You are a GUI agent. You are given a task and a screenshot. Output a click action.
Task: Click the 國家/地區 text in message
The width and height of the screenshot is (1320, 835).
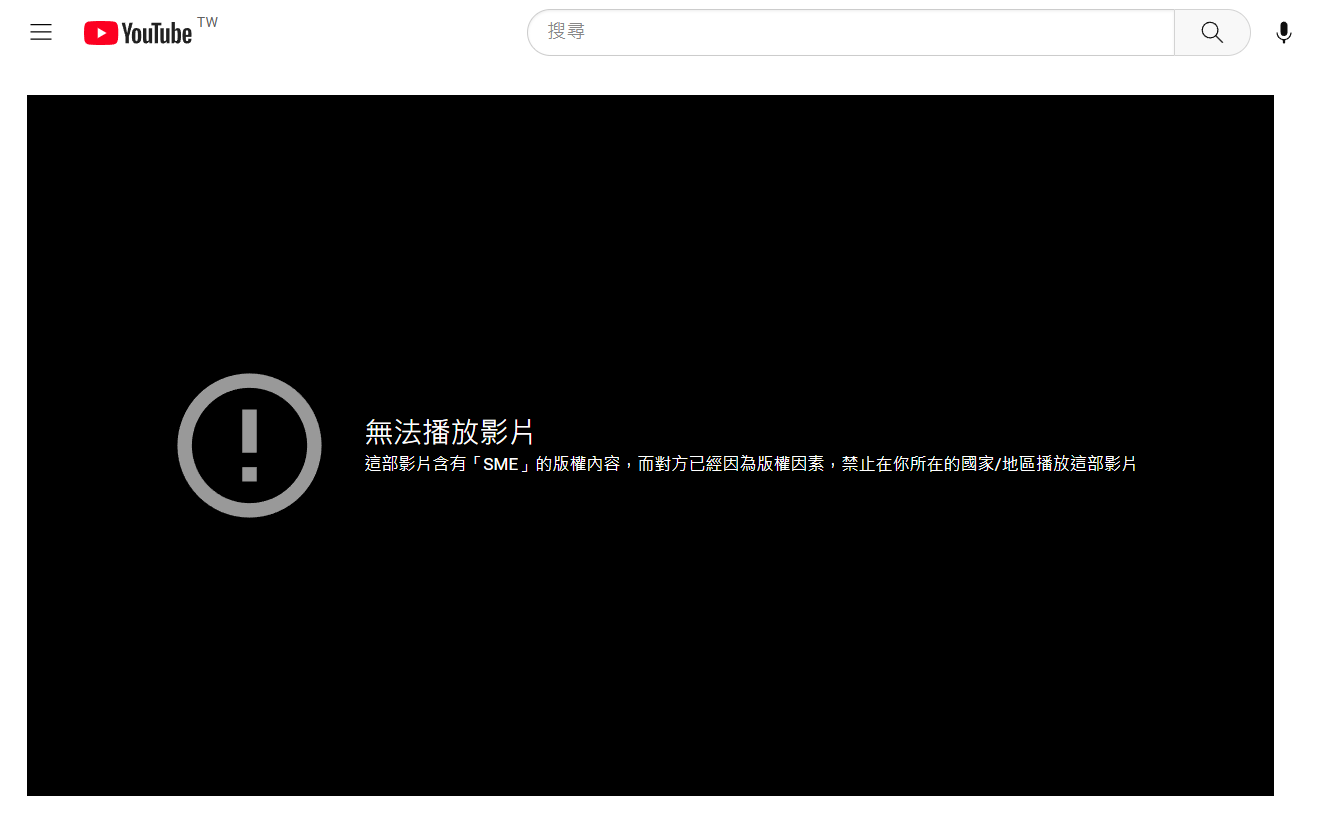[x=999, y=464]
